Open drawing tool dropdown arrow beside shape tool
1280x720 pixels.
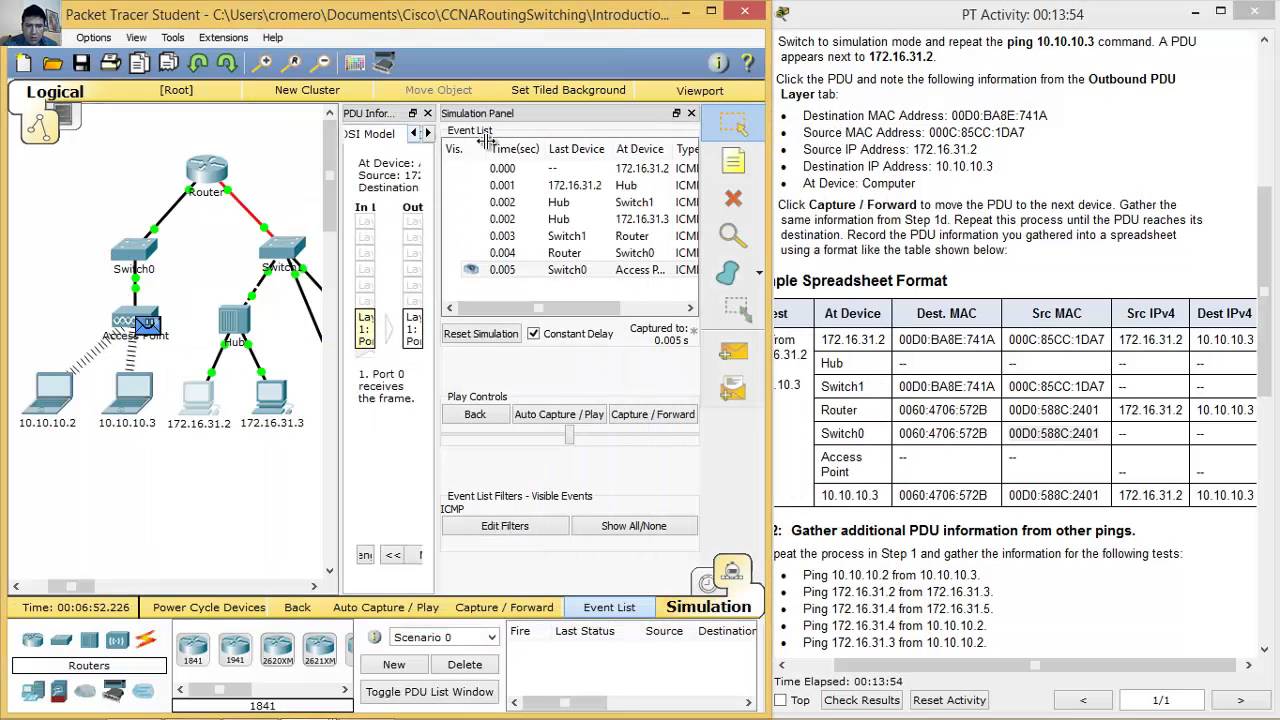coord(759,273)
